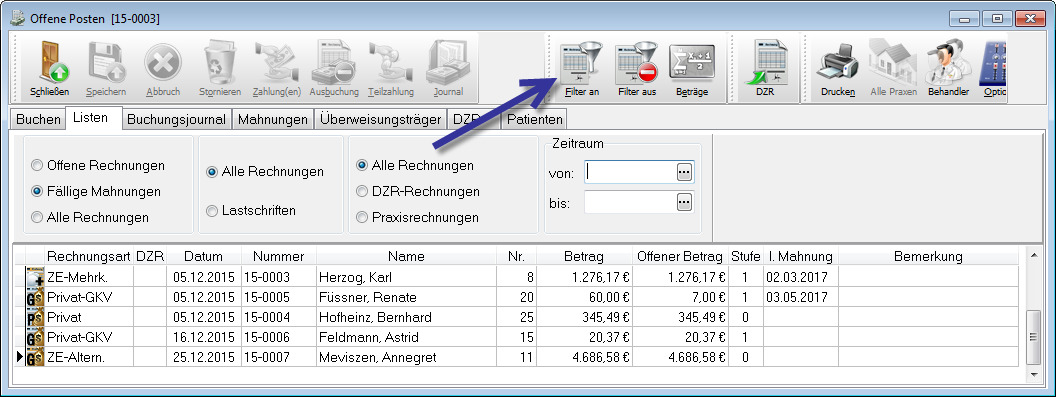Select Alle Rechnungen in first option group
Screen dimensions: 1056x397
pos(37,217)
